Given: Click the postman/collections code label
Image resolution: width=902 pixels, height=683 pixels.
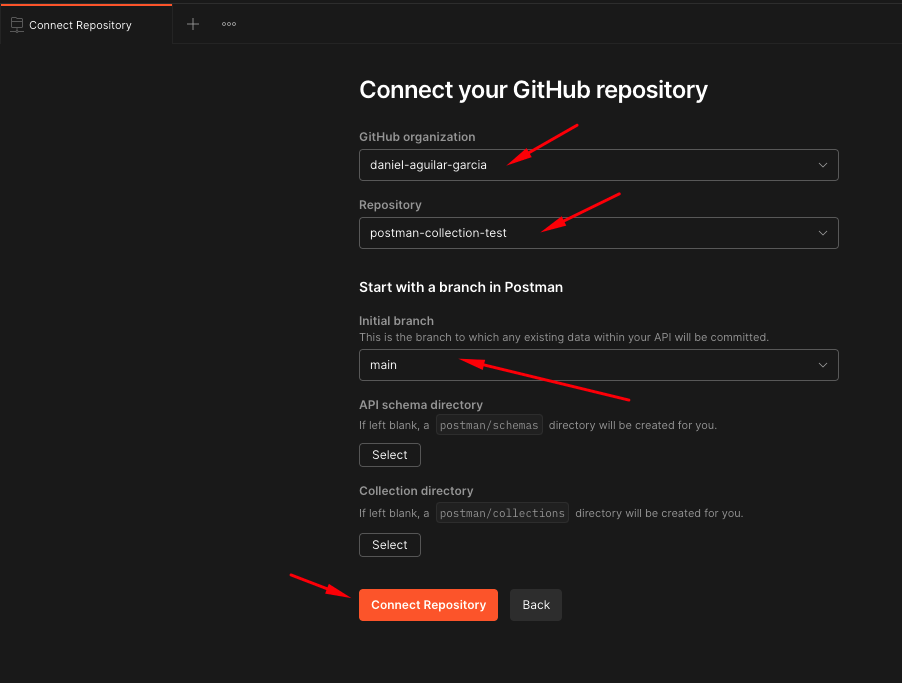Looking at the screenshot, I should [502, 513].
